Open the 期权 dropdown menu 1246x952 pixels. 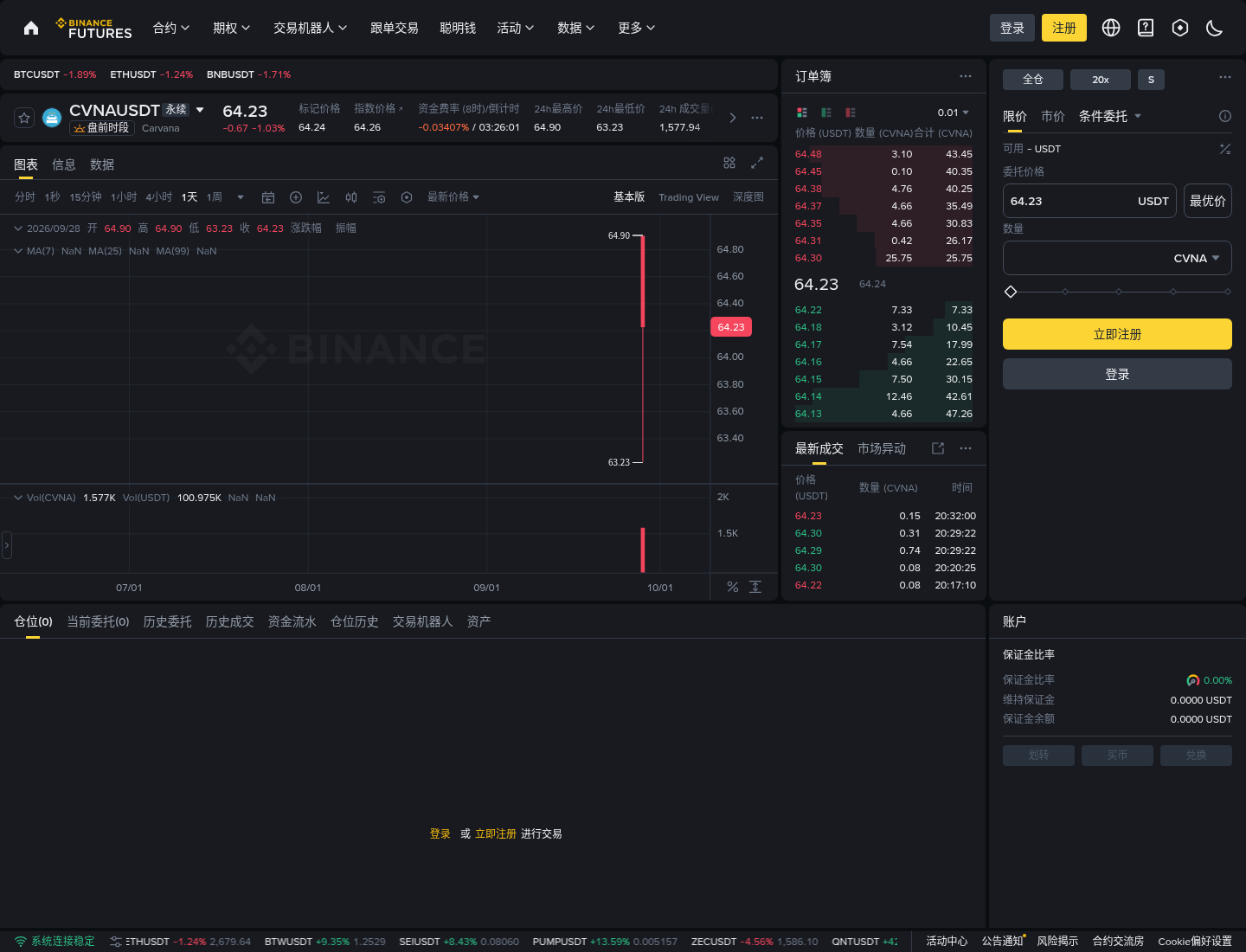[232, 28]
